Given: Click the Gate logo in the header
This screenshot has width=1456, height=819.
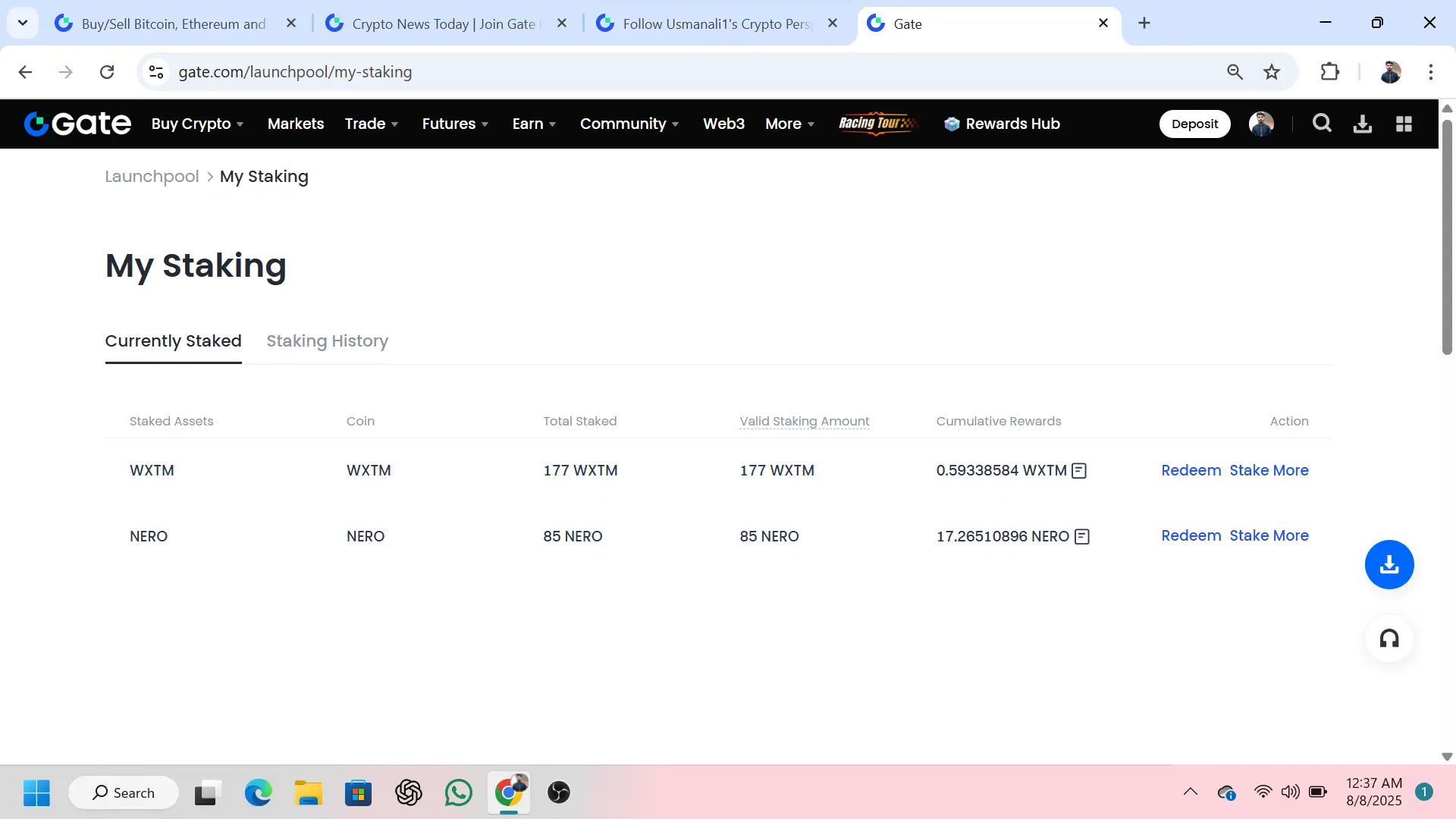Looking at the screenshot, I should (77, 124).
